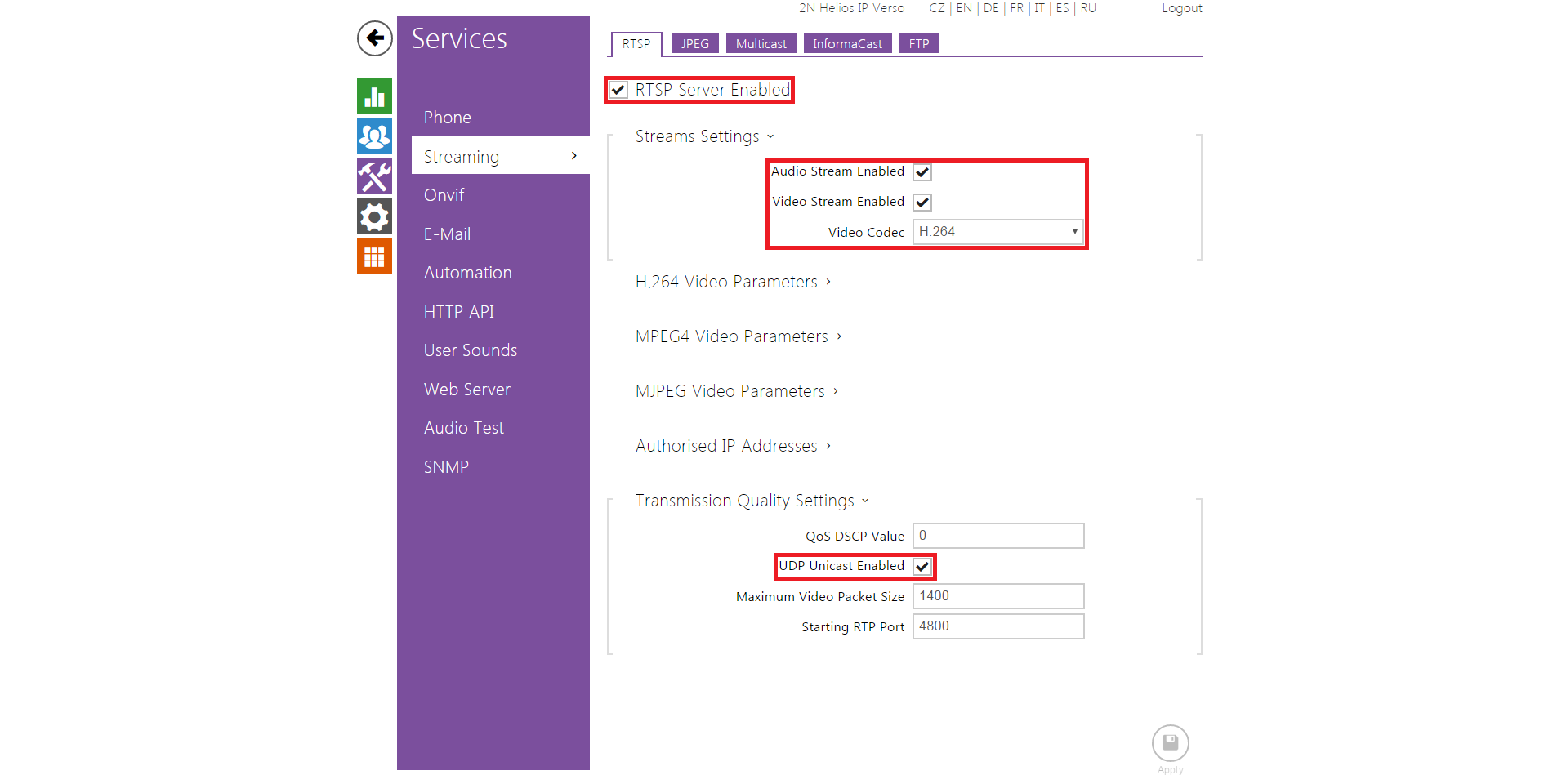Open the Services gear icon
This screenshot has width=1553, height=784.
[x=374, y=216]
